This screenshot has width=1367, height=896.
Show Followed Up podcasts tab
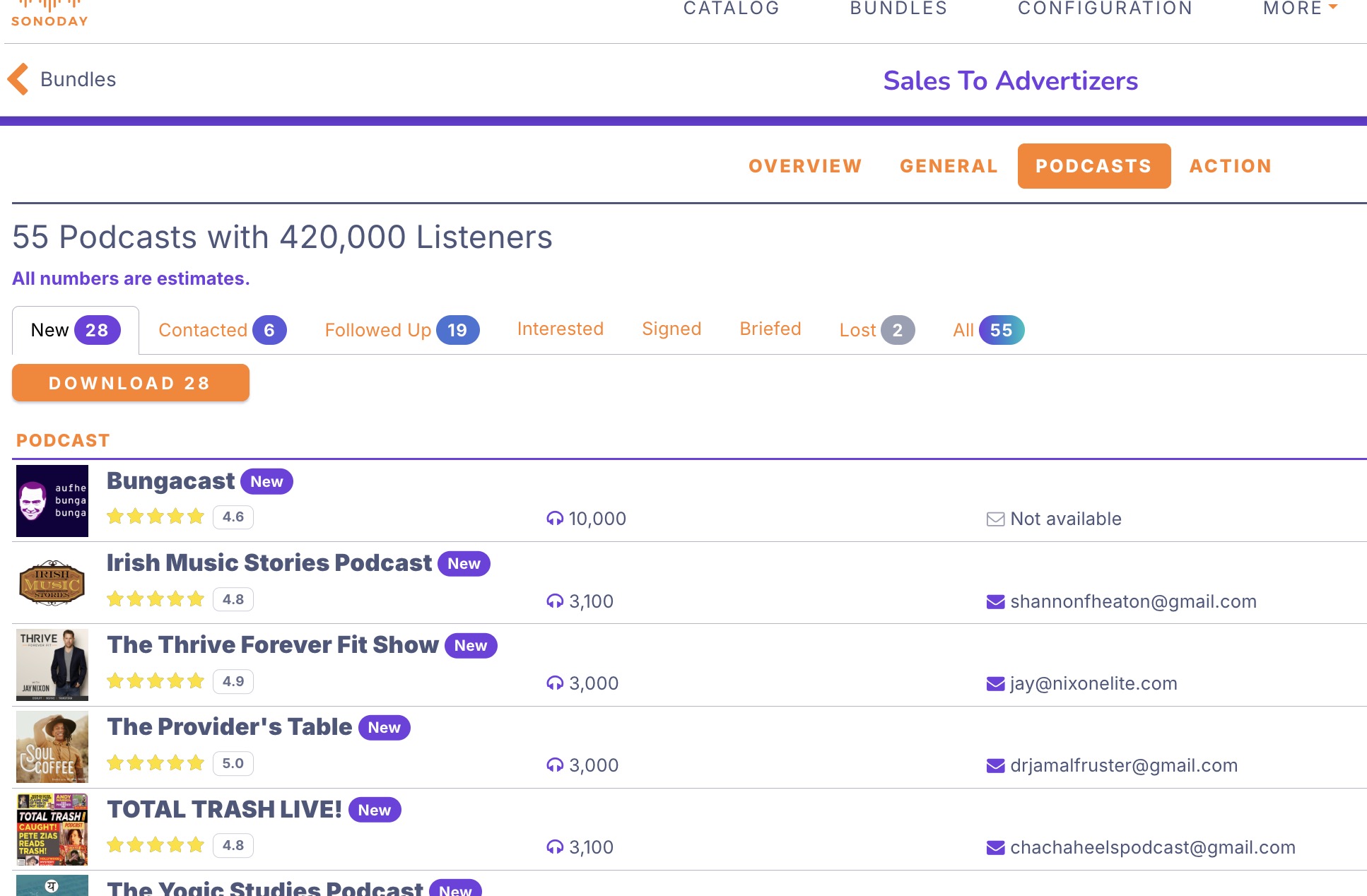[x=401, y=330]
